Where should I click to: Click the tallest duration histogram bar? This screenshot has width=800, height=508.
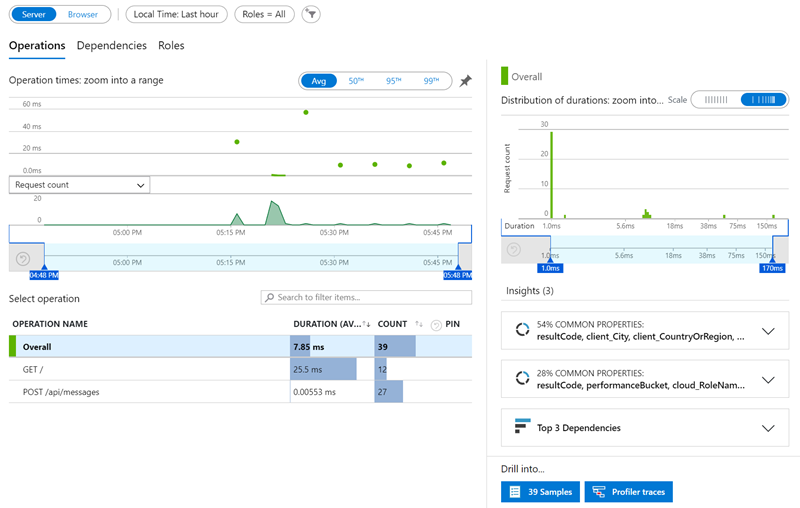[552, 175]
